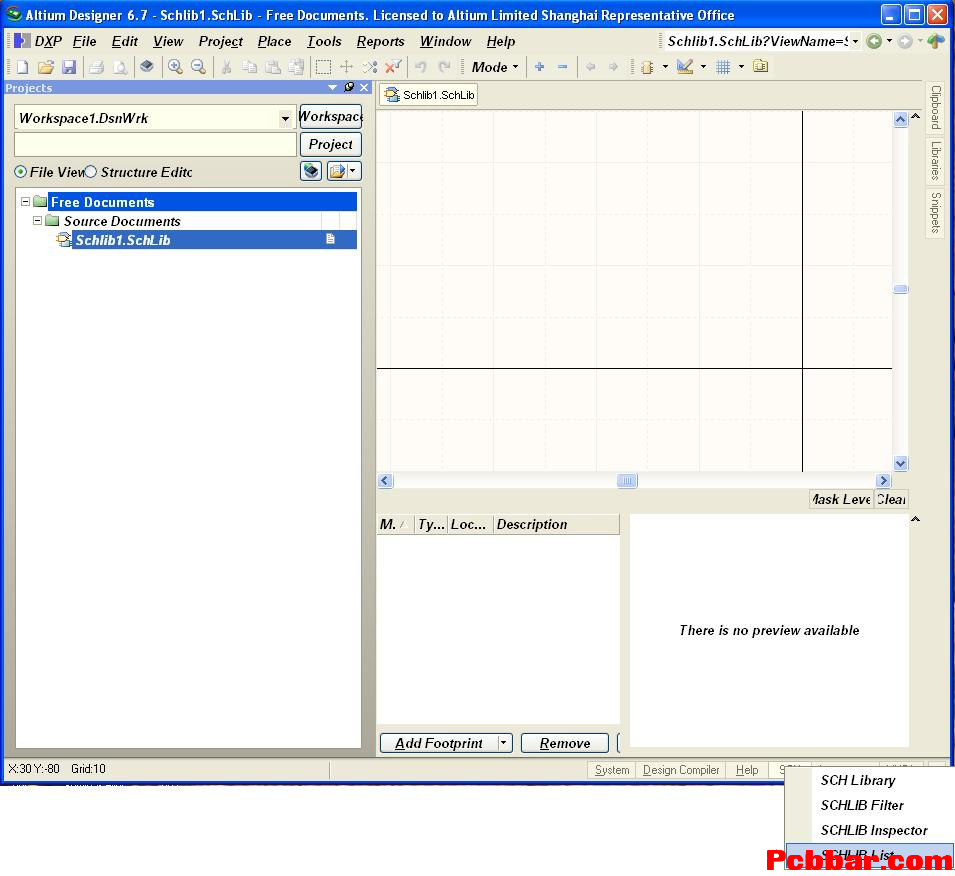
Task: Select the Structure Editor radio button
Action: click(91, 172)
